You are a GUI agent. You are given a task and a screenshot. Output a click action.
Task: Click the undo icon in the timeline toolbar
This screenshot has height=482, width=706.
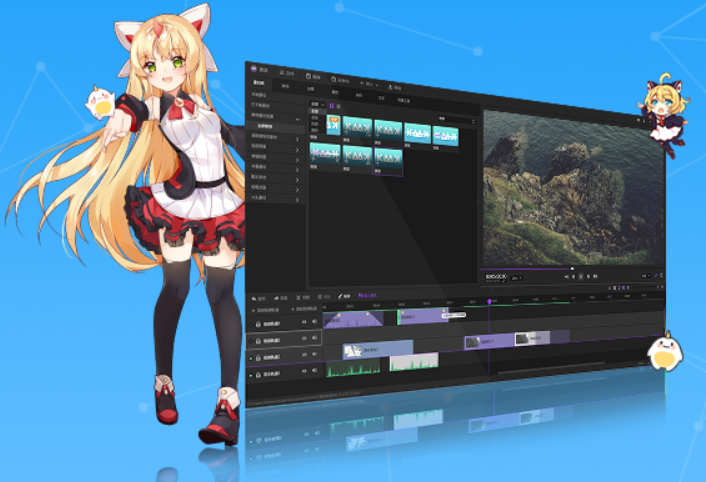(254, 298)
